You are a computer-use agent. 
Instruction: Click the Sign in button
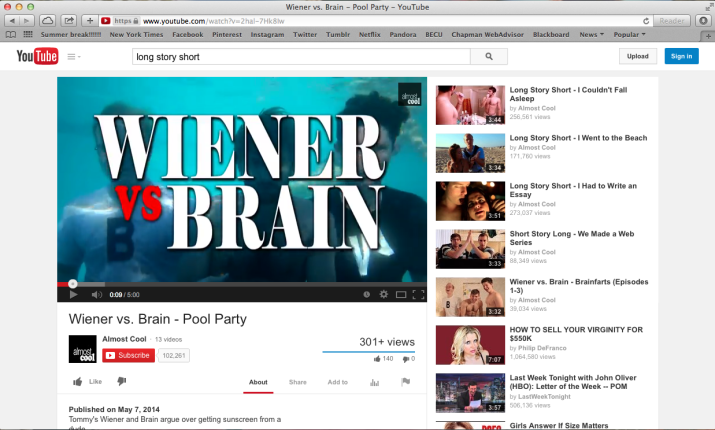coord(681,56)
